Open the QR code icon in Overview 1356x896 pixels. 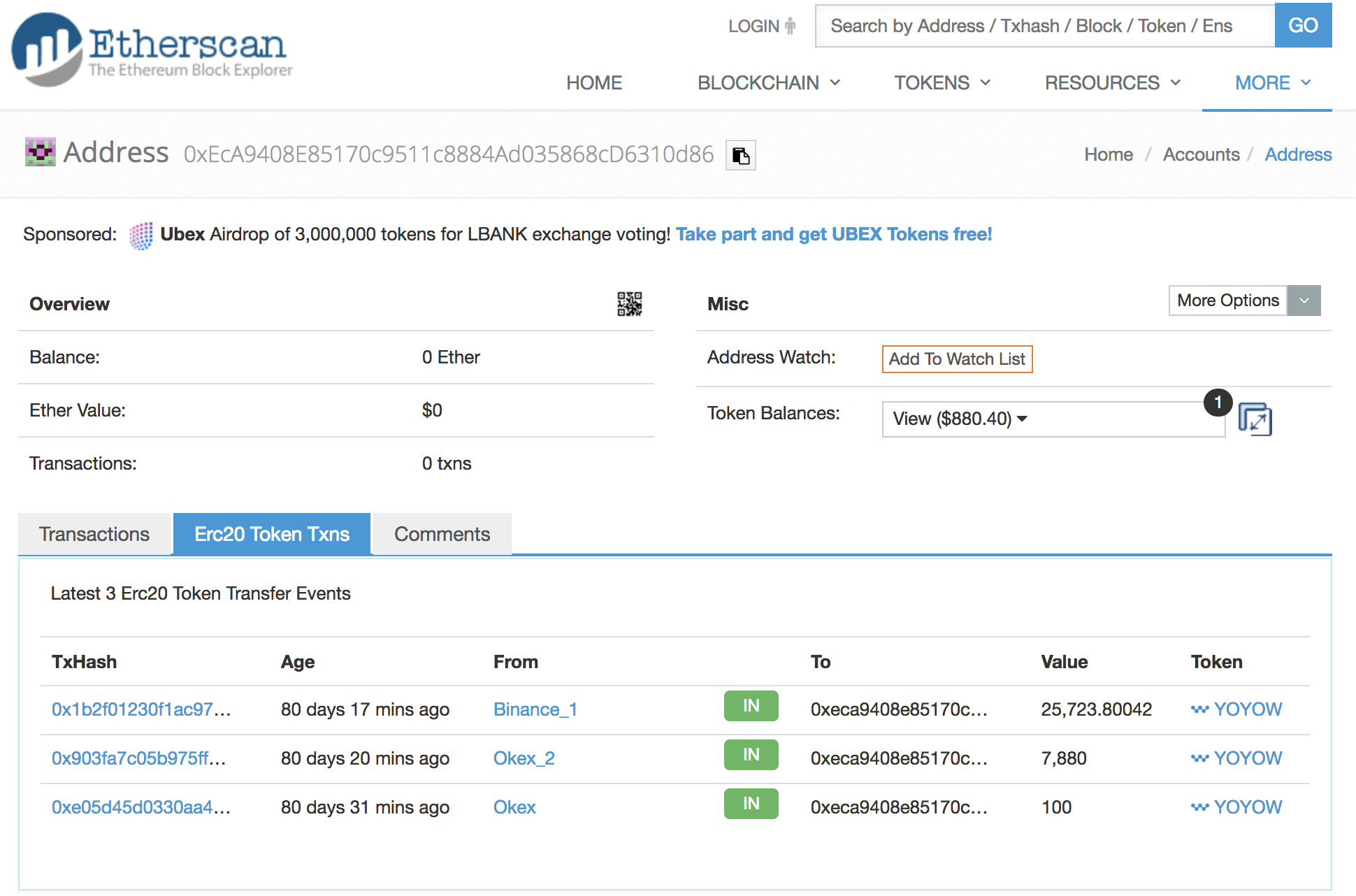tap(629, 304)
